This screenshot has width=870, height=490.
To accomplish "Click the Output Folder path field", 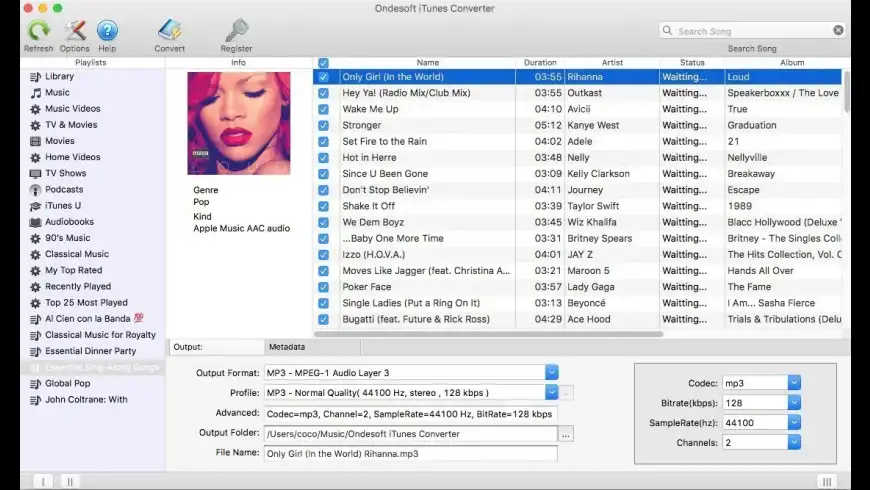I will coord(411,434).
